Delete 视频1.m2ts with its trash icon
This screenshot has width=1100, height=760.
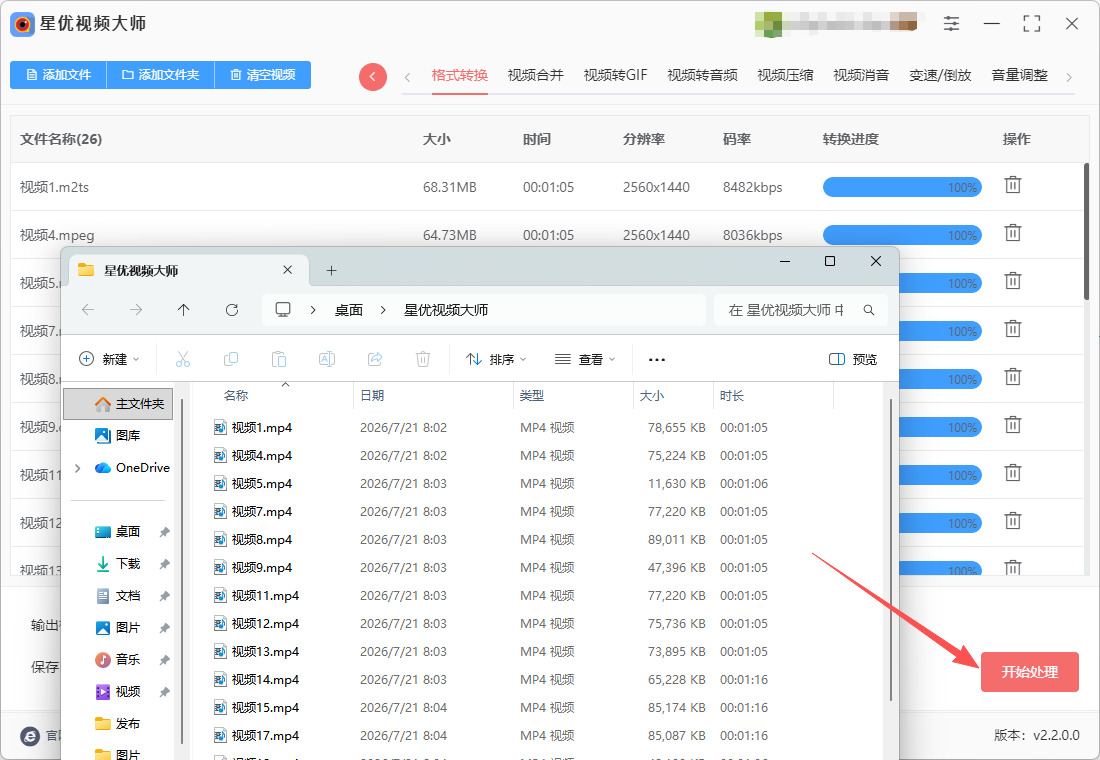click(1012, 185)
